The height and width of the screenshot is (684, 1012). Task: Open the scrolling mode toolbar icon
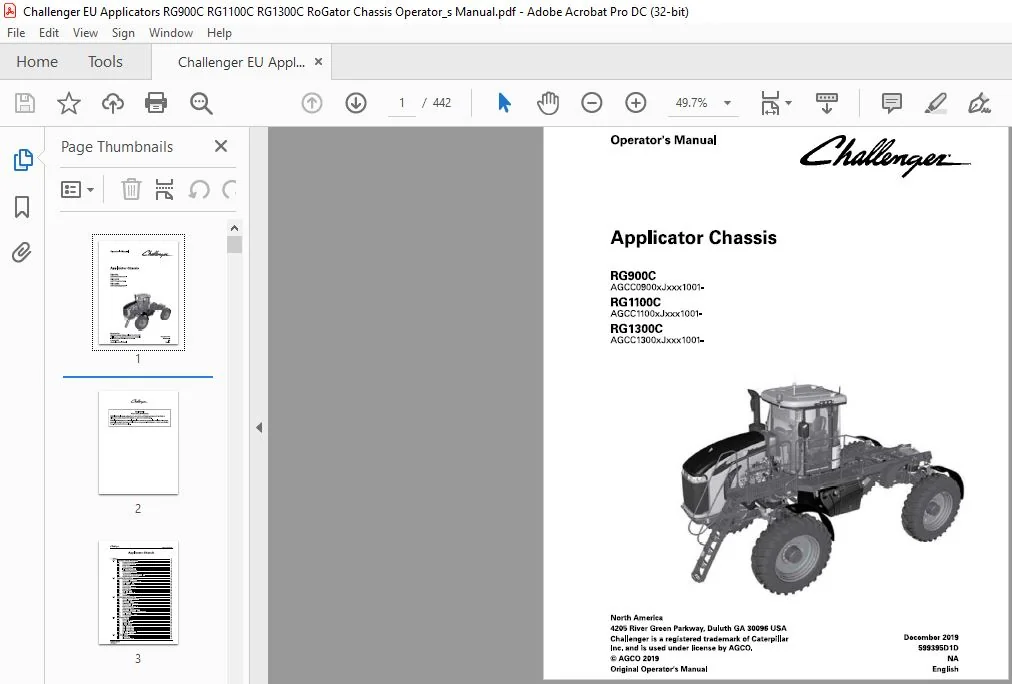tap(827, 103)
